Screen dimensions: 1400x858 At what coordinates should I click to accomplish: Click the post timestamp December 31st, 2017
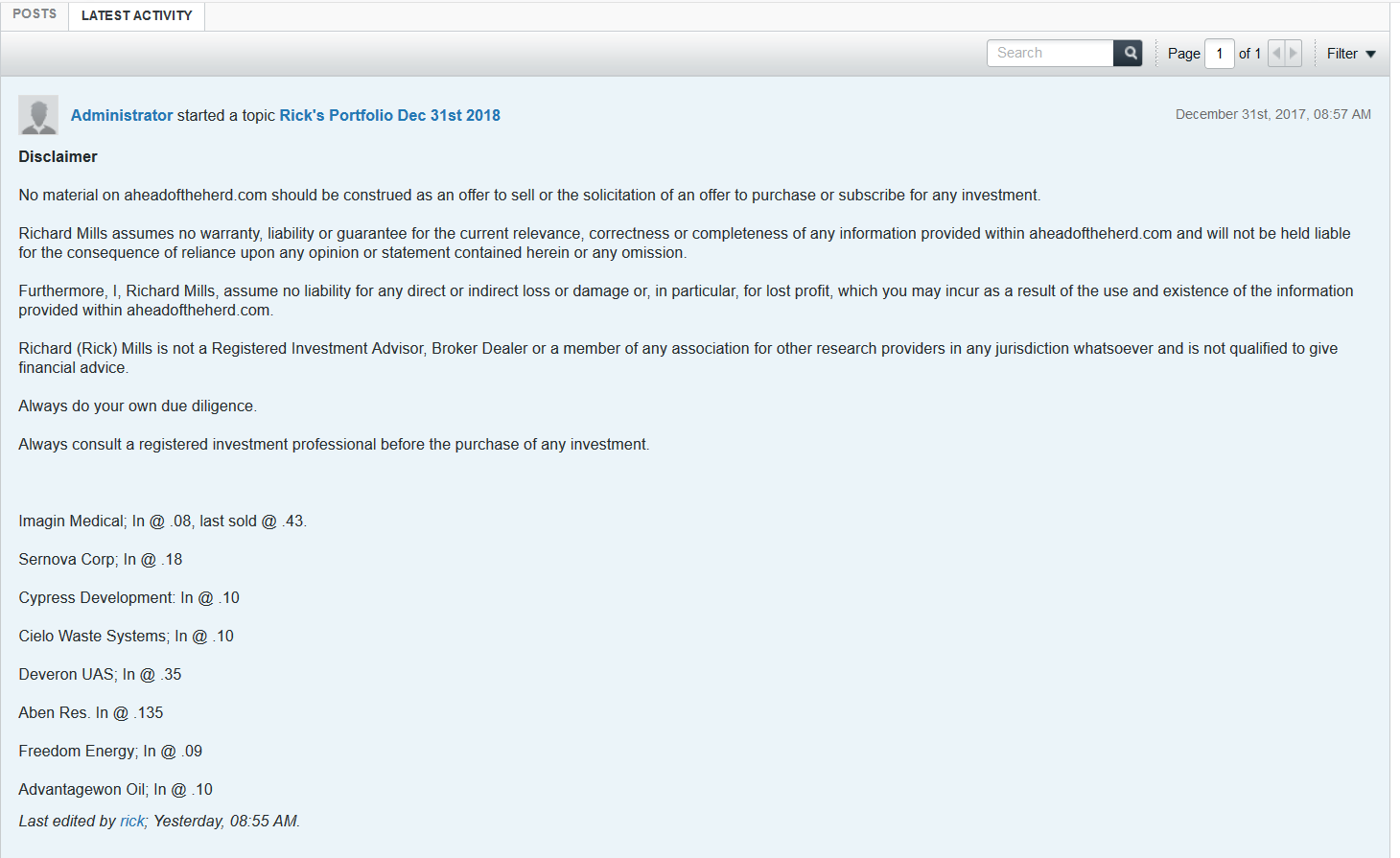click(1273, 114)
